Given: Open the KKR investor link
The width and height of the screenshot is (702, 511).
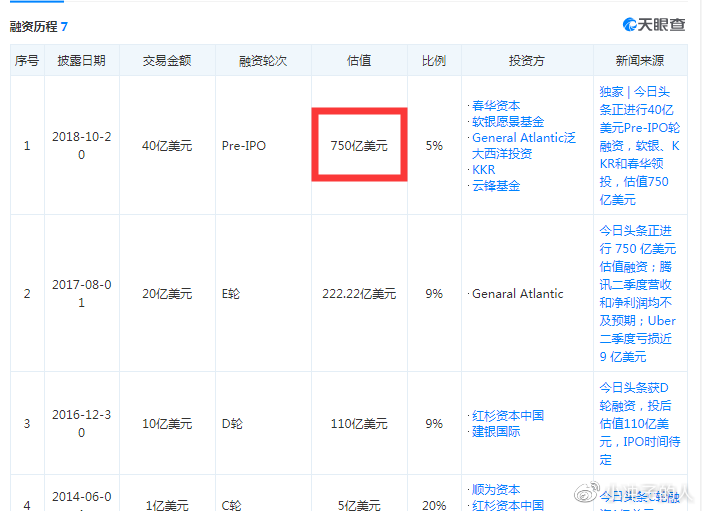Looking at the screenshot, I should click(483, 170).
